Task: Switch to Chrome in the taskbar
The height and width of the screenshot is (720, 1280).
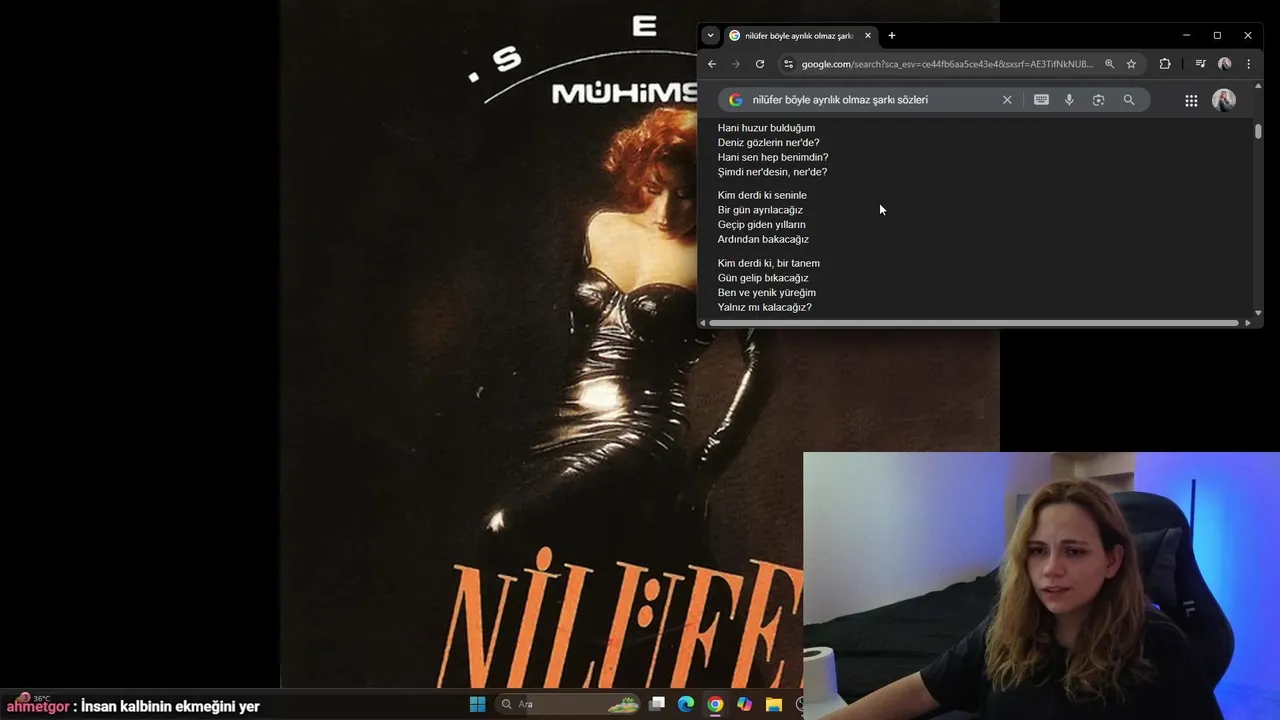Action: pyautogui.click(x=715, y=704)
